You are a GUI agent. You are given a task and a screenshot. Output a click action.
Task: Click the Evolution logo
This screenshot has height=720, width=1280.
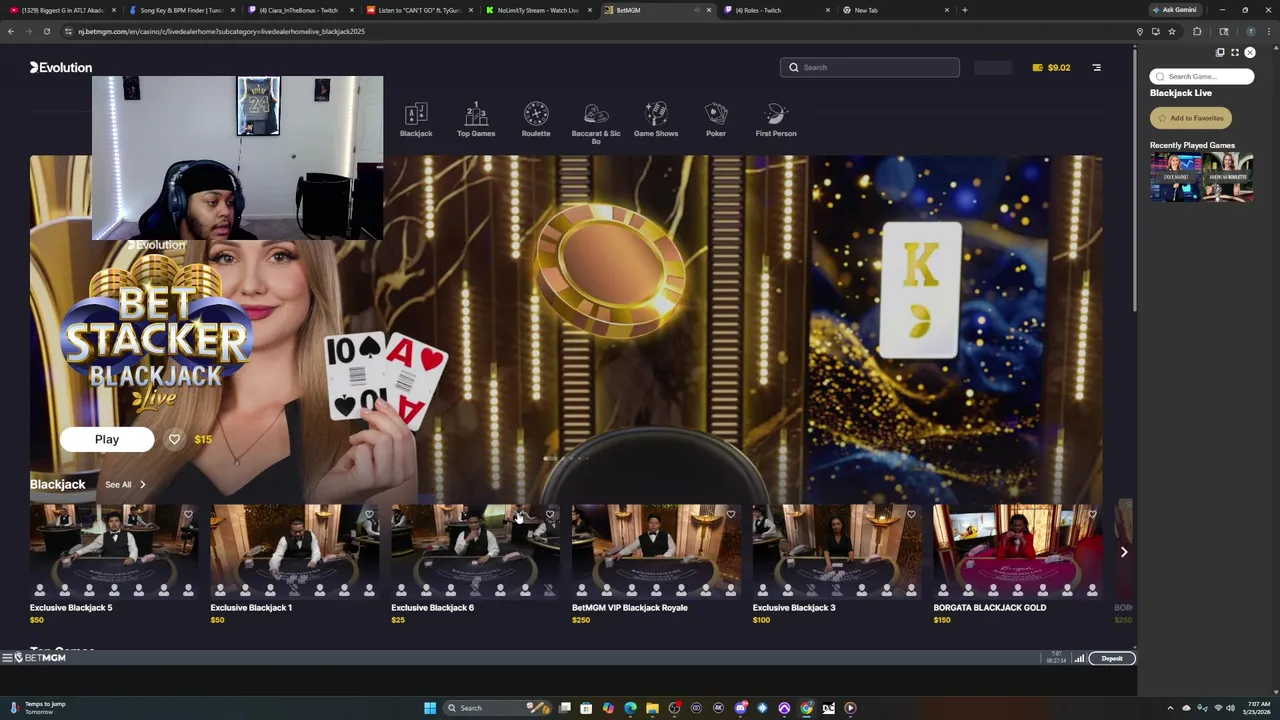click(61, 67)
